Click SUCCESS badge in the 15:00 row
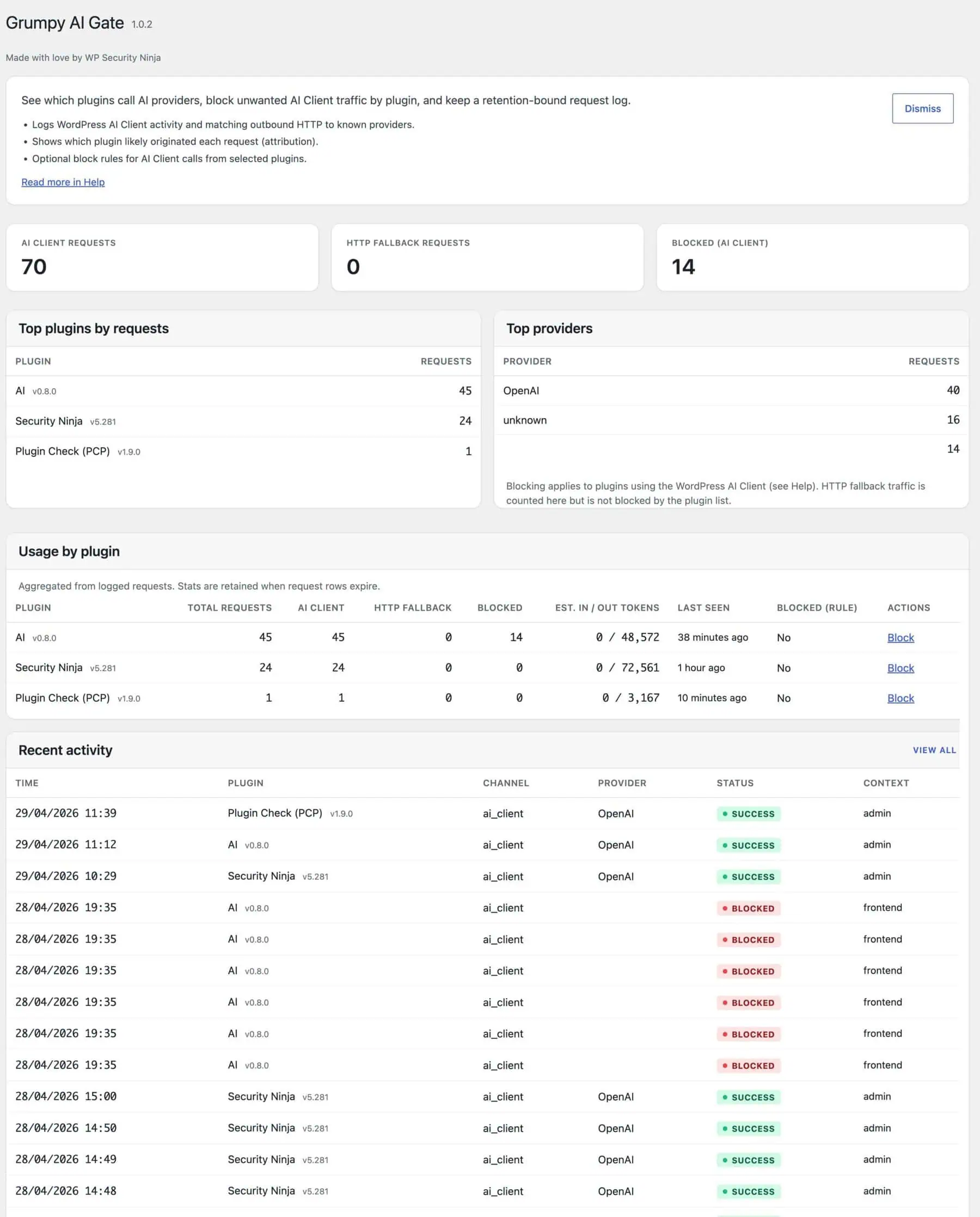The image size is (980, 1217). [x=749, y=1097]
